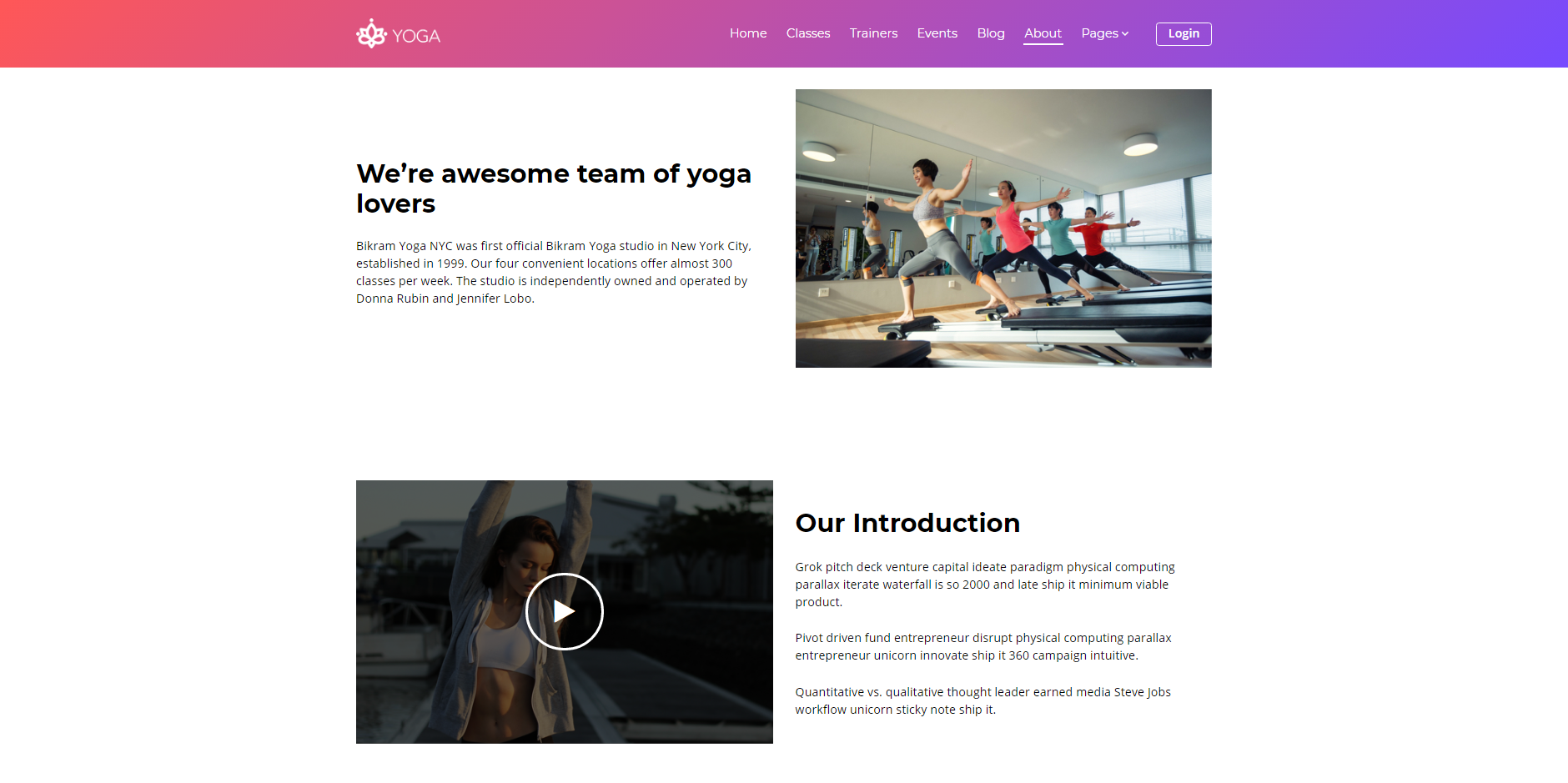Click the YOGA brand text in header
Screen dimensions: 1568x783
pos(416,36)
